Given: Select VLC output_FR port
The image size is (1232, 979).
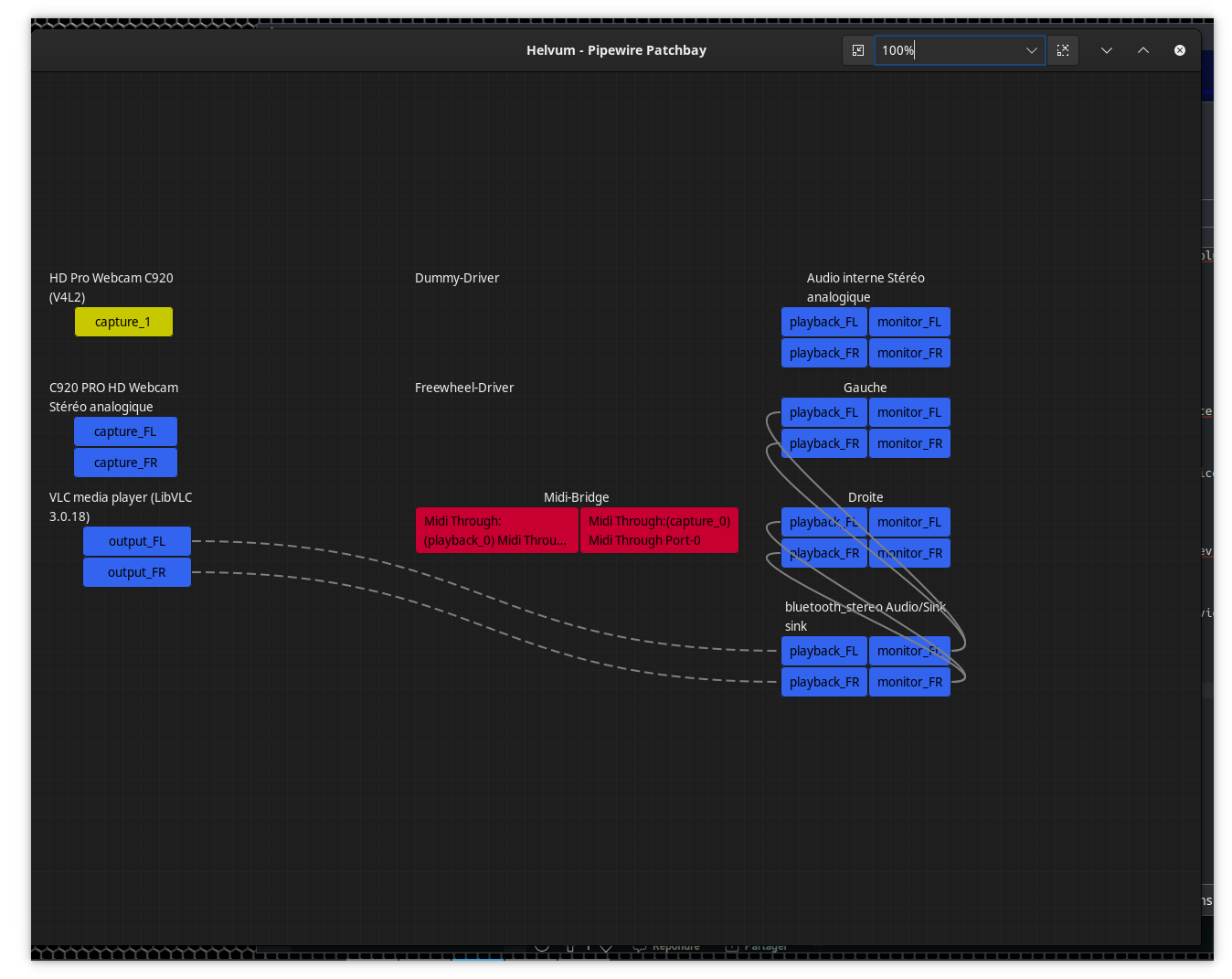Looking at the screenshot, I should (x=137, y=572).
